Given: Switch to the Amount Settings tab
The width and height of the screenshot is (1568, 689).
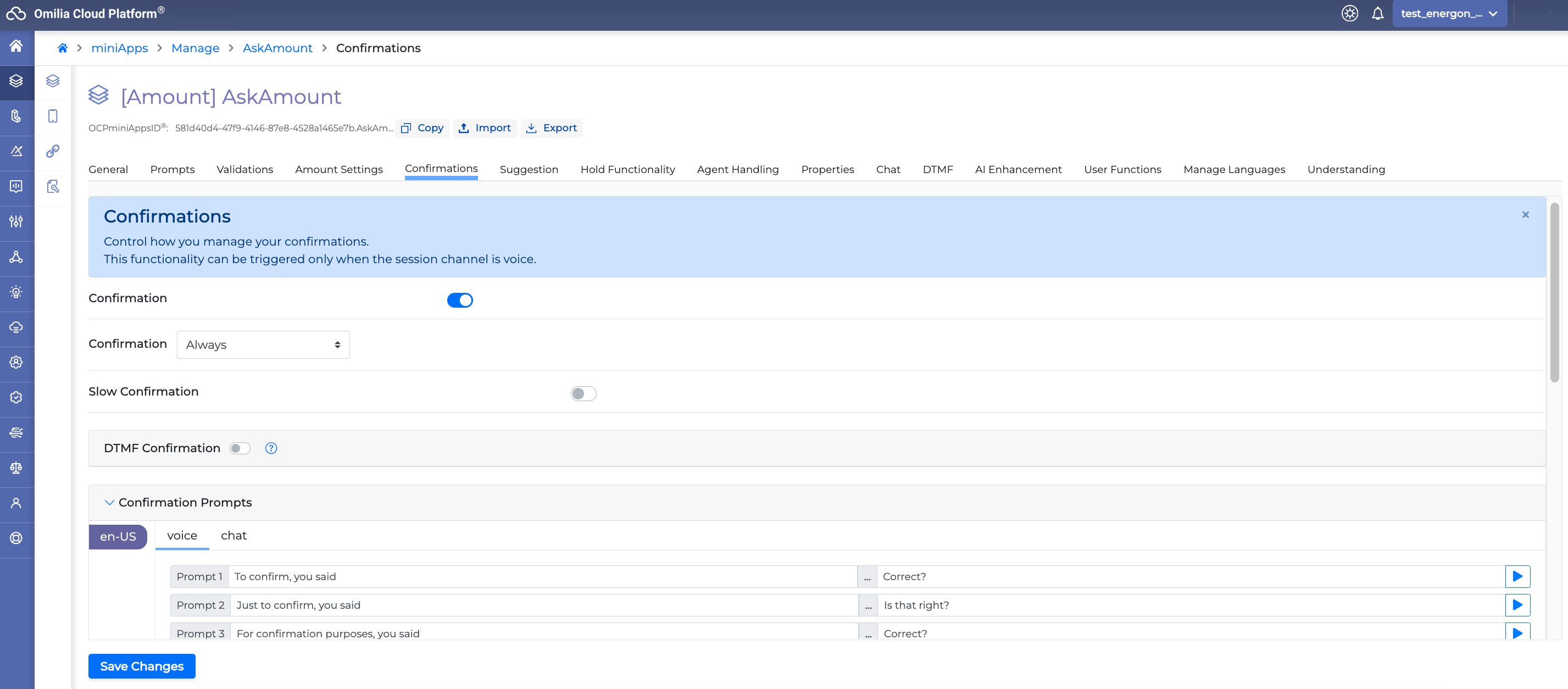Looking at the screenshot, I should tap(338, 169).
